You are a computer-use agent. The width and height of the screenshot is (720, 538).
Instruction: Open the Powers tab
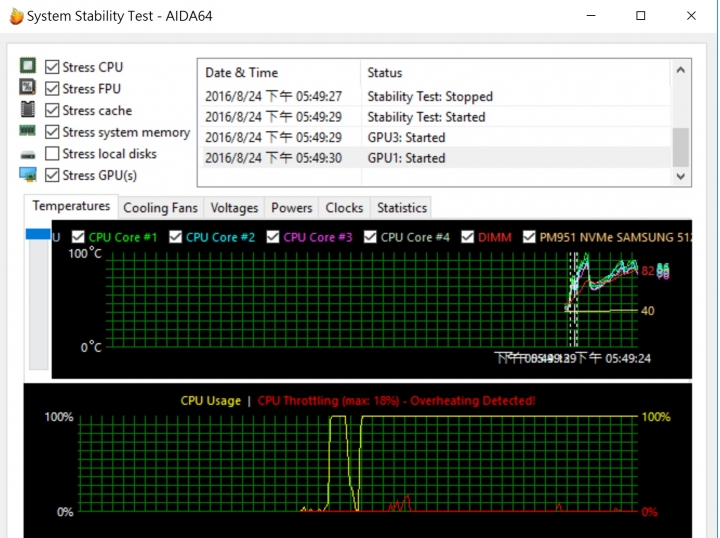(x=292, y=208)
